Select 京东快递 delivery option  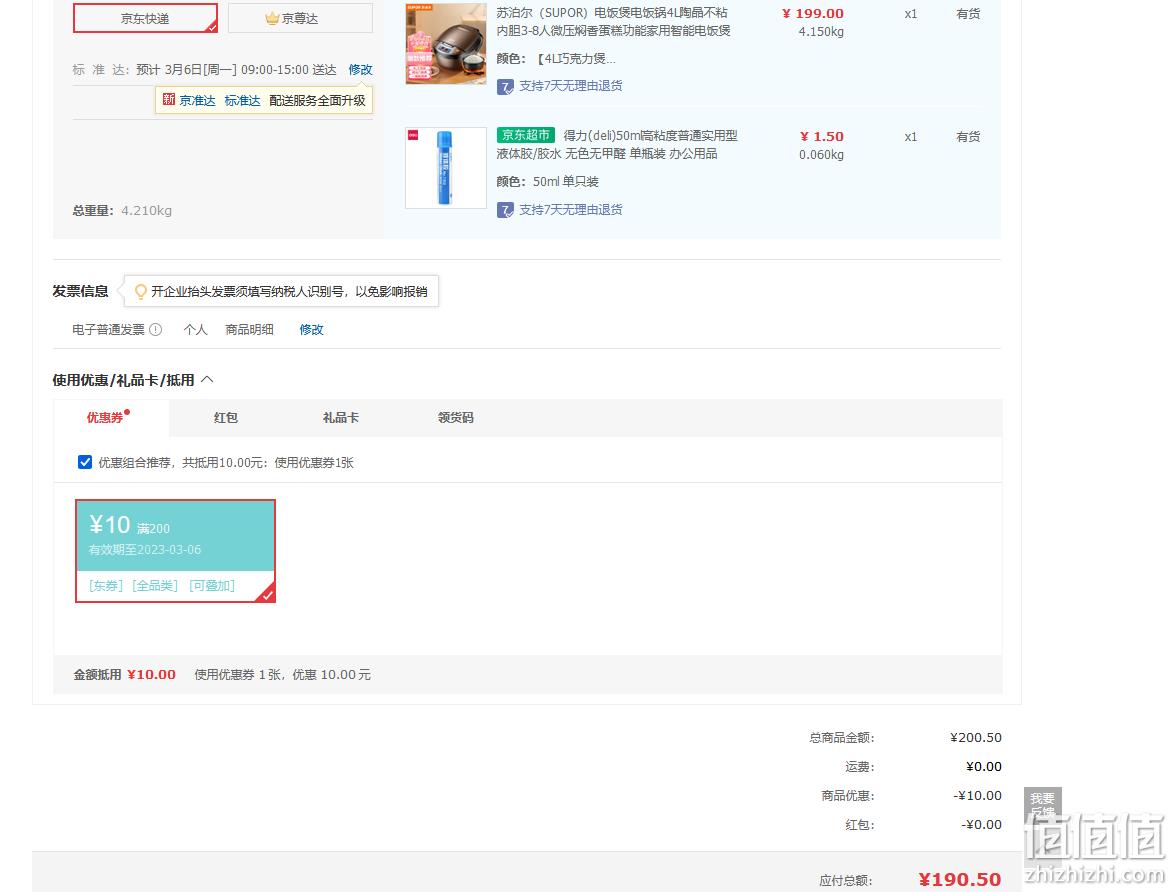[145, 18]
